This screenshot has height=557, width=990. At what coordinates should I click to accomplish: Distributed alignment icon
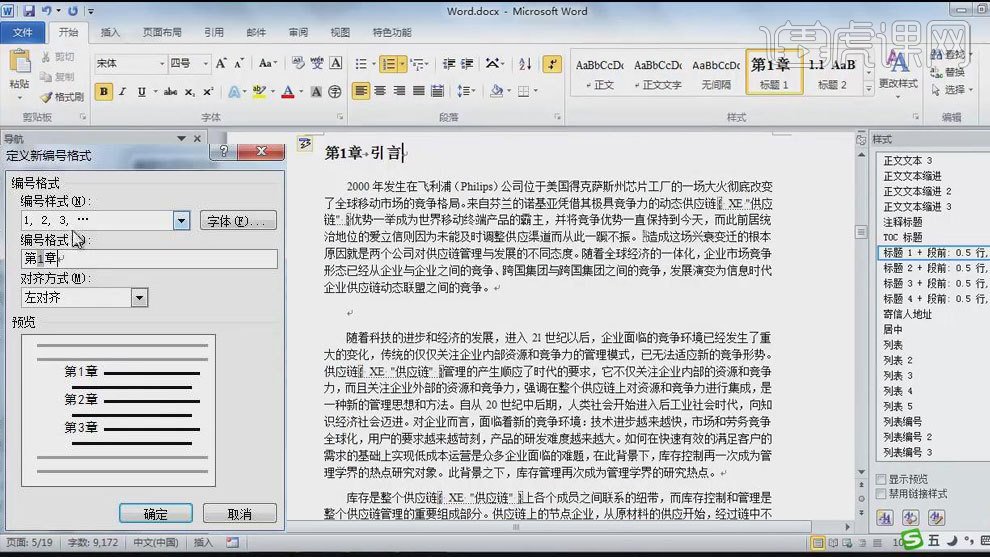tap(437, 92)
